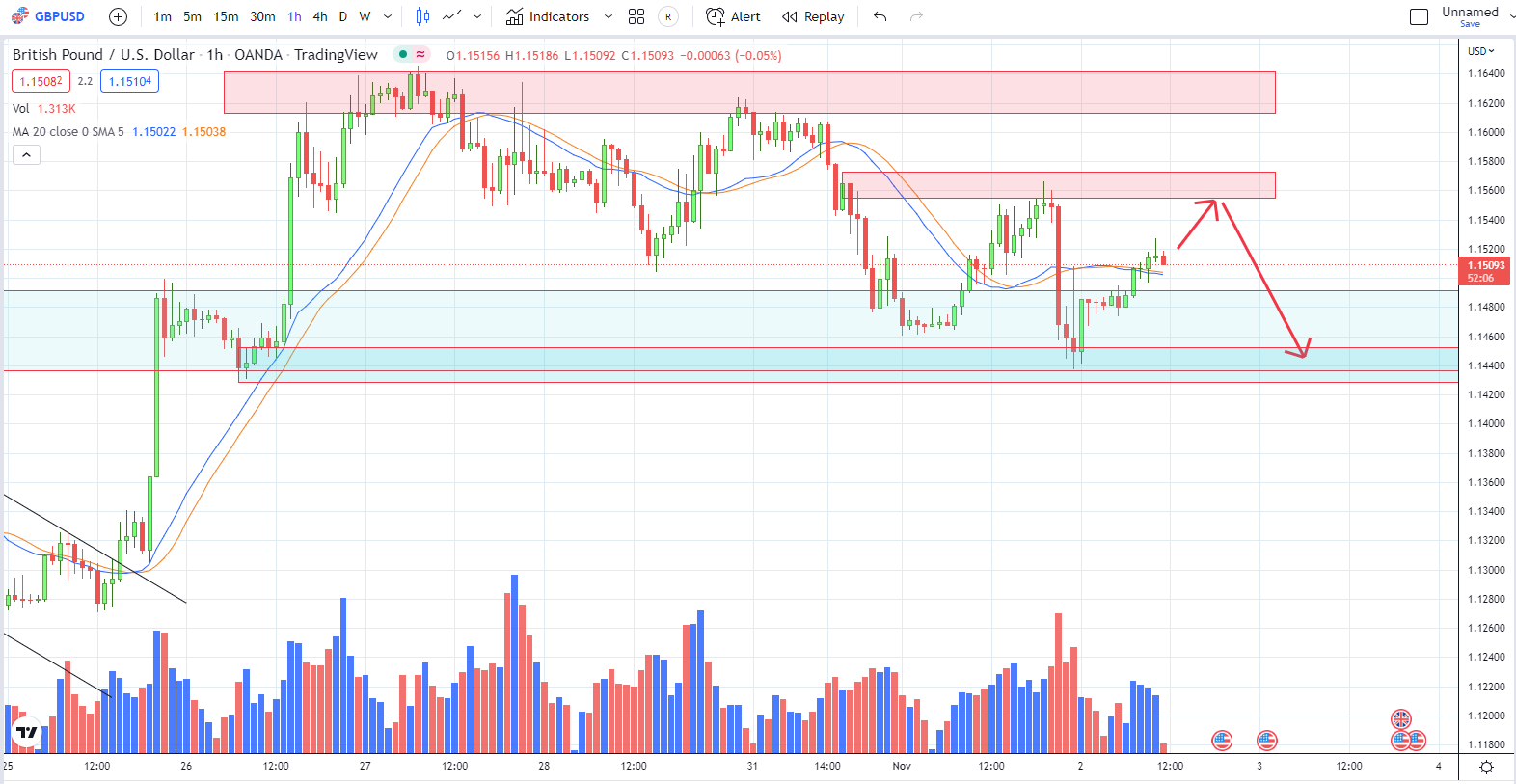Screen dimensions: 1516x784
Task: Expand the chart type dropdown arrow
Action: point(477,16)
